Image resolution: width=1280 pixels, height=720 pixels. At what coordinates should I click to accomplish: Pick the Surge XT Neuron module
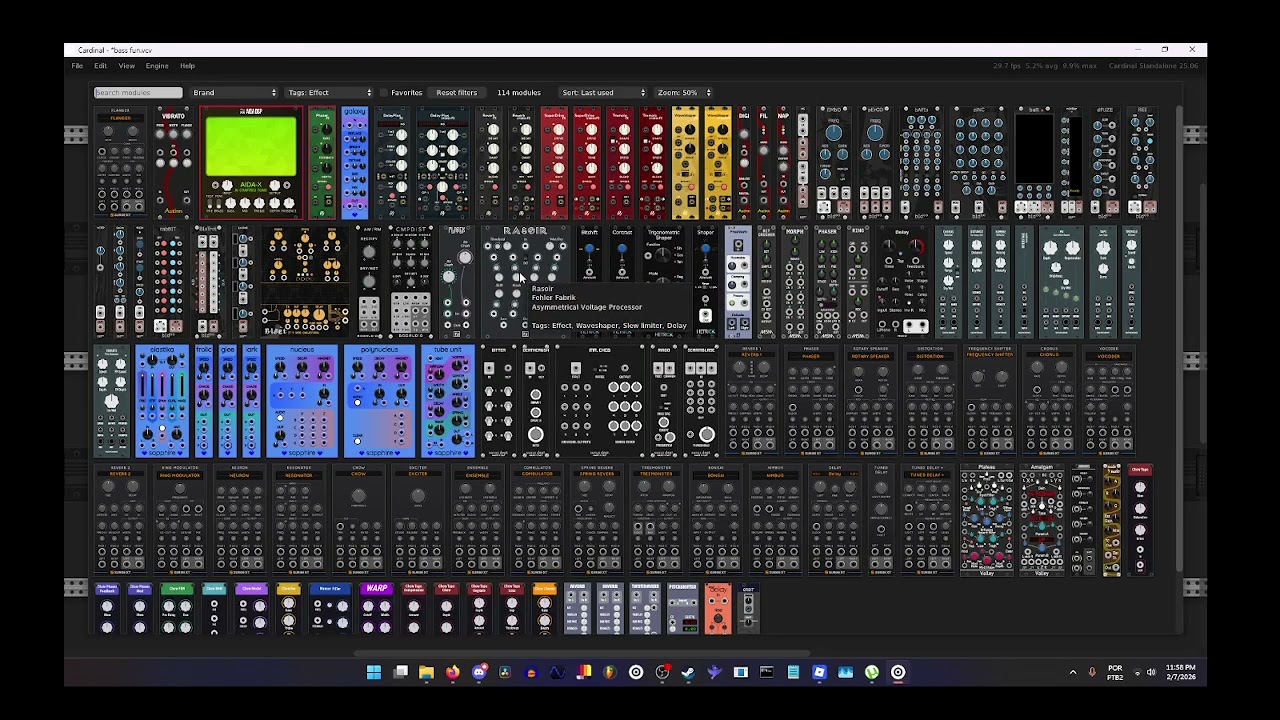pos(239,520)
